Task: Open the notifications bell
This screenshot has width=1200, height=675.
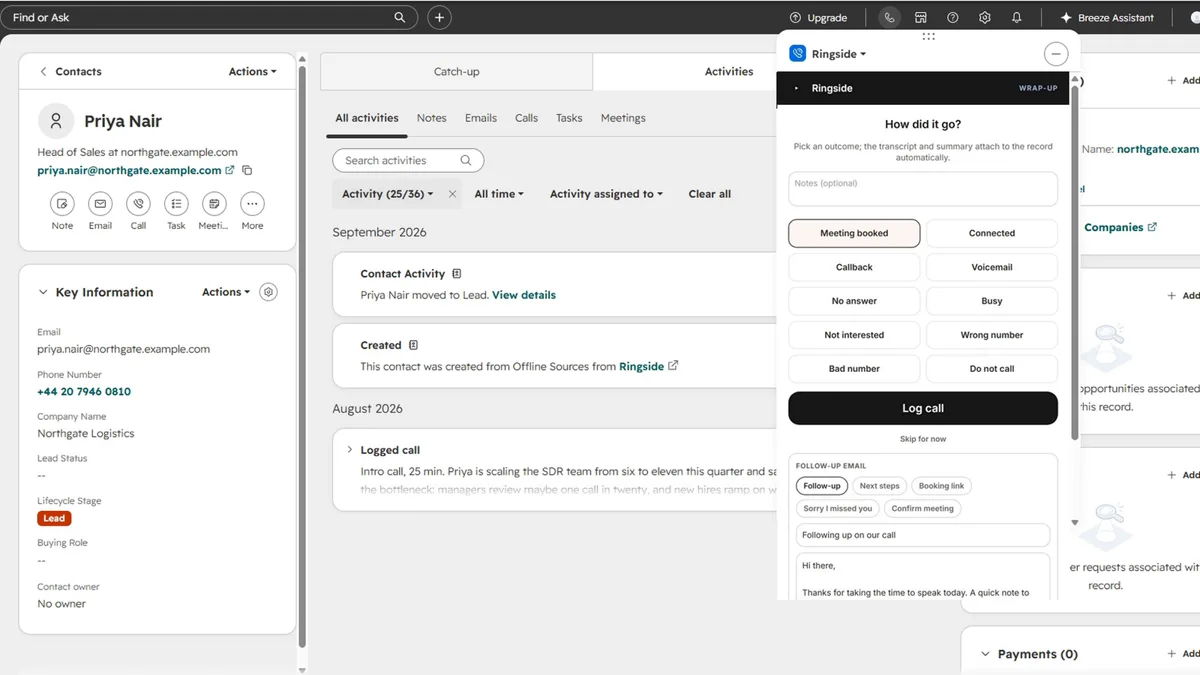Action: (x=1017, y=17)
